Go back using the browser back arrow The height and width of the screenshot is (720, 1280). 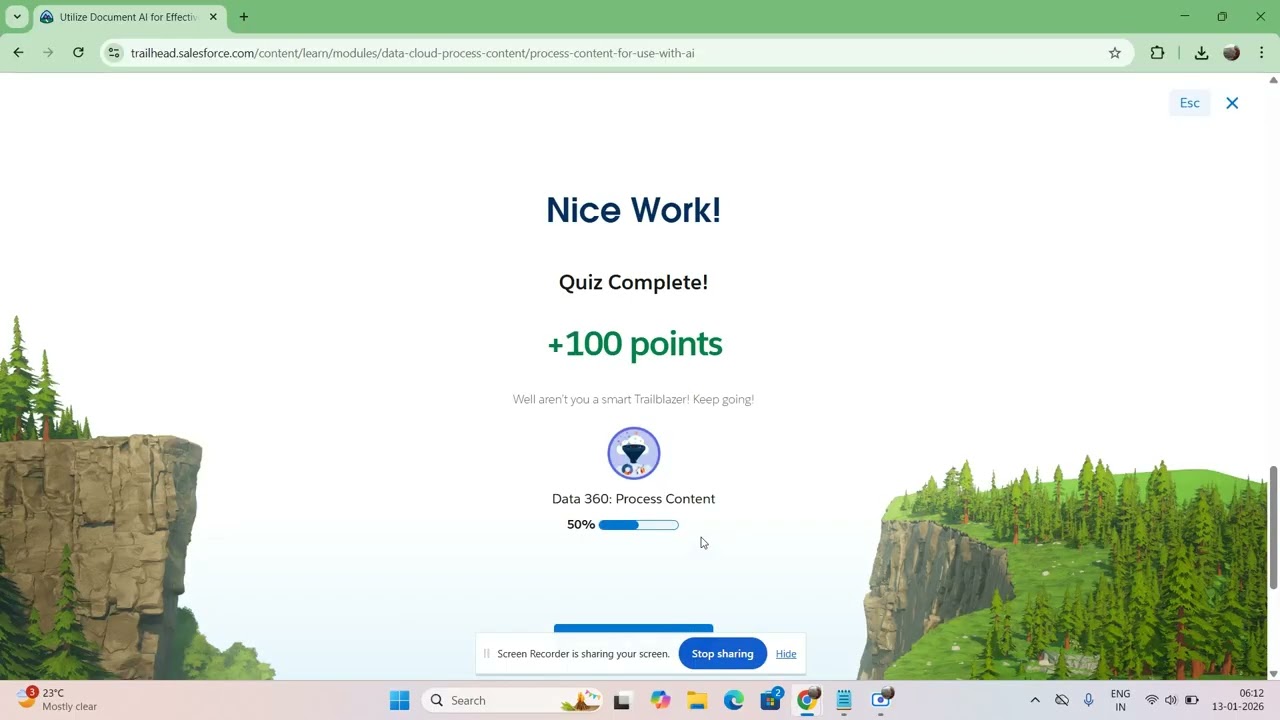(x=18, y=53)
